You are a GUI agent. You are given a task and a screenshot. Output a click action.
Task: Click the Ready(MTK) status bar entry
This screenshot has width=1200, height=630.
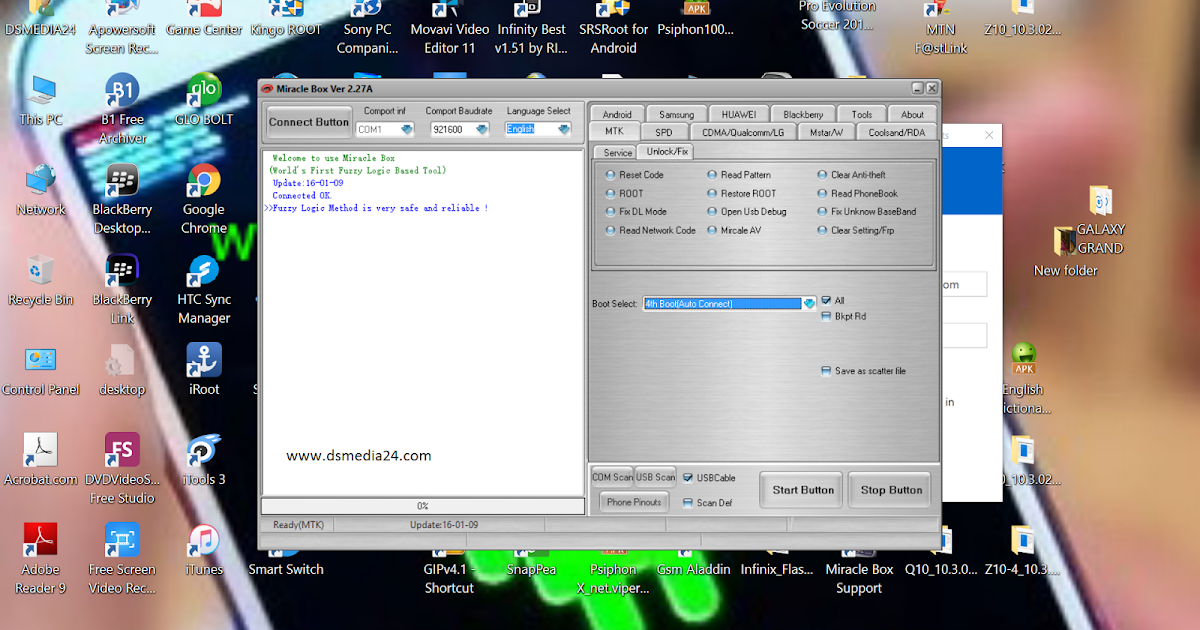pos(298,525)
